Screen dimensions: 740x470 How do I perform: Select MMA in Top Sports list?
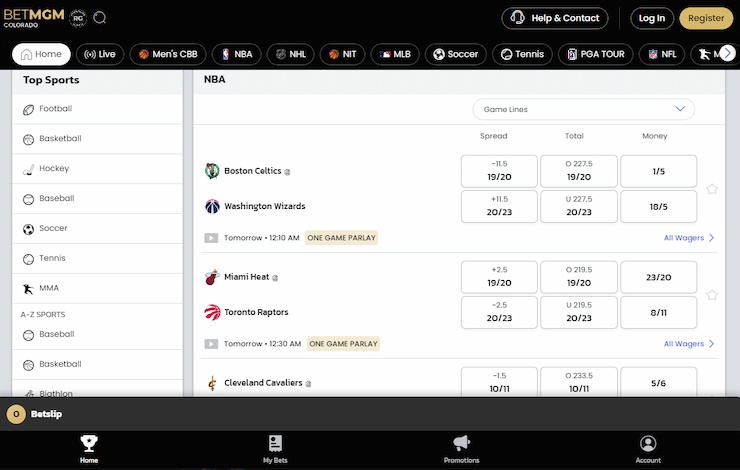point(97,288)
